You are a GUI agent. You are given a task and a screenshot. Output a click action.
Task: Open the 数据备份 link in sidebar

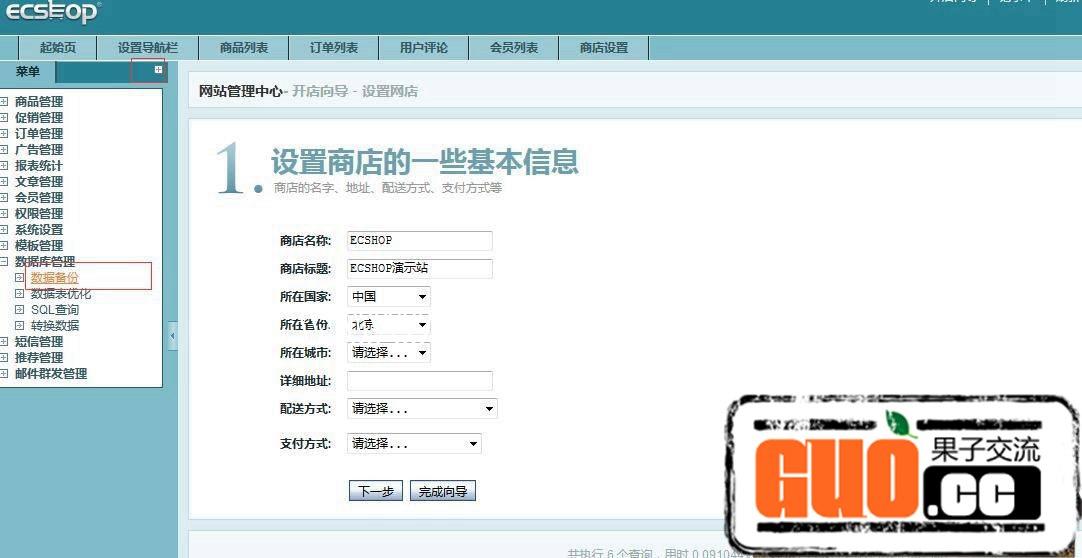[54, 278]
